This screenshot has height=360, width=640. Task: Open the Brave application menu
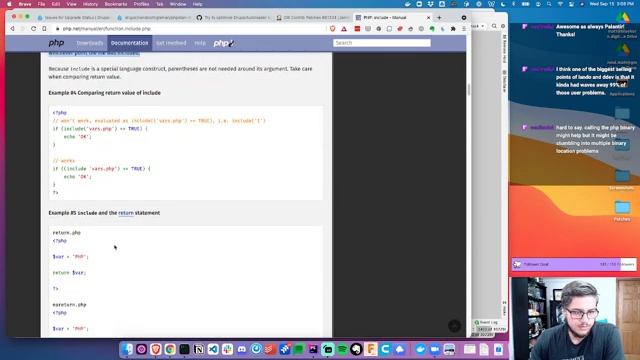(x=25, y=4)
